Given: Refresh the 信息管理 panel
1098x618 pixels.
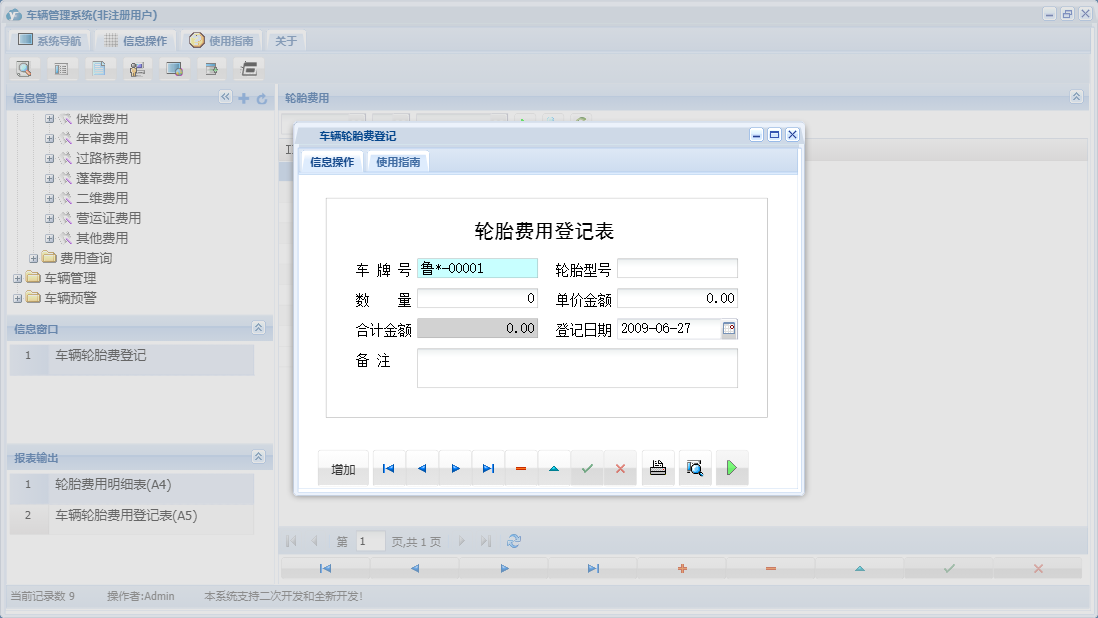Looking at the screenshot, I should click(260, 97).
